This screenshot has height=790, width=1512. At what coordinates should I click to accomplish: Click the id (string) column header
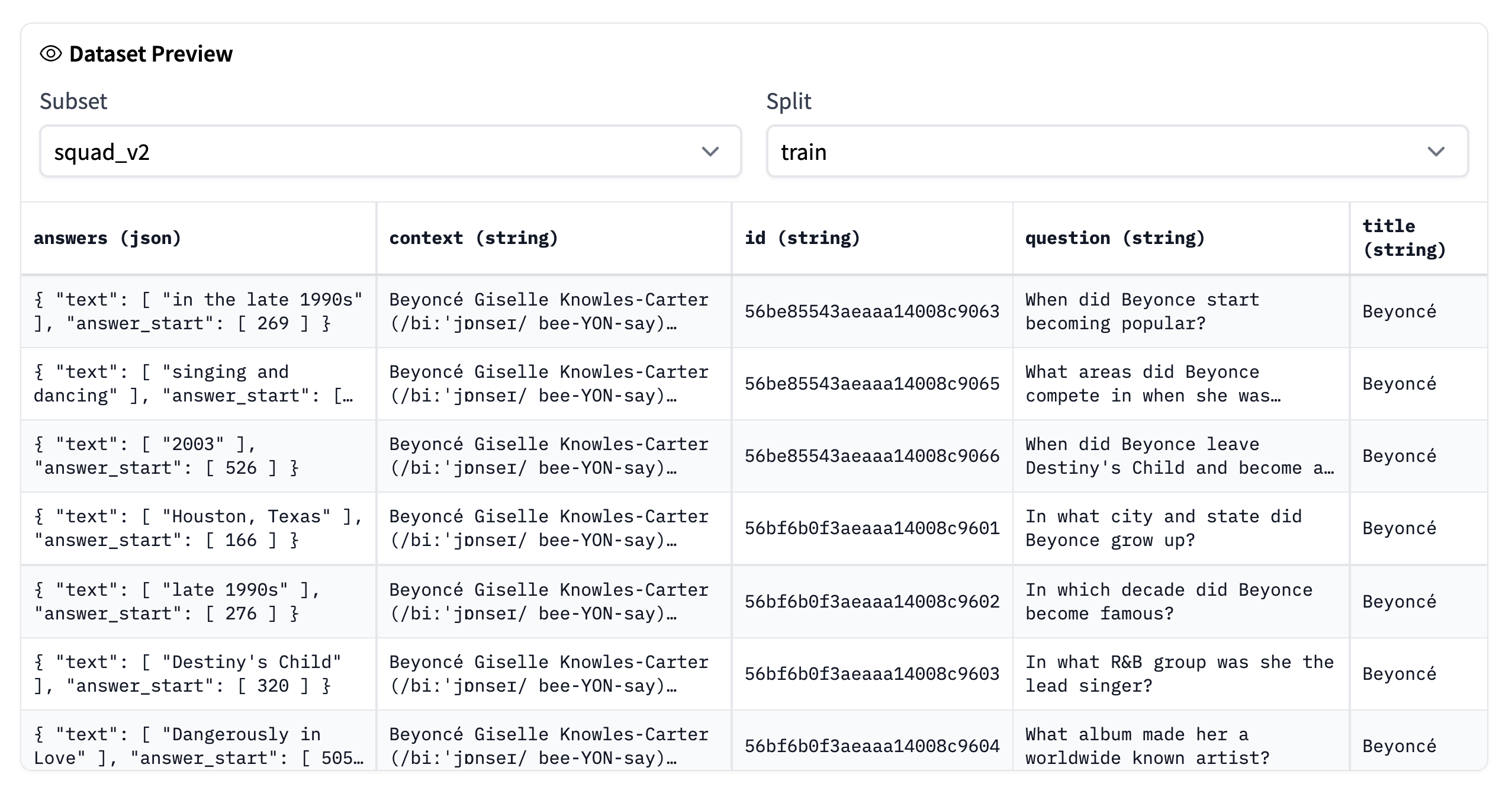click(802, 238)
